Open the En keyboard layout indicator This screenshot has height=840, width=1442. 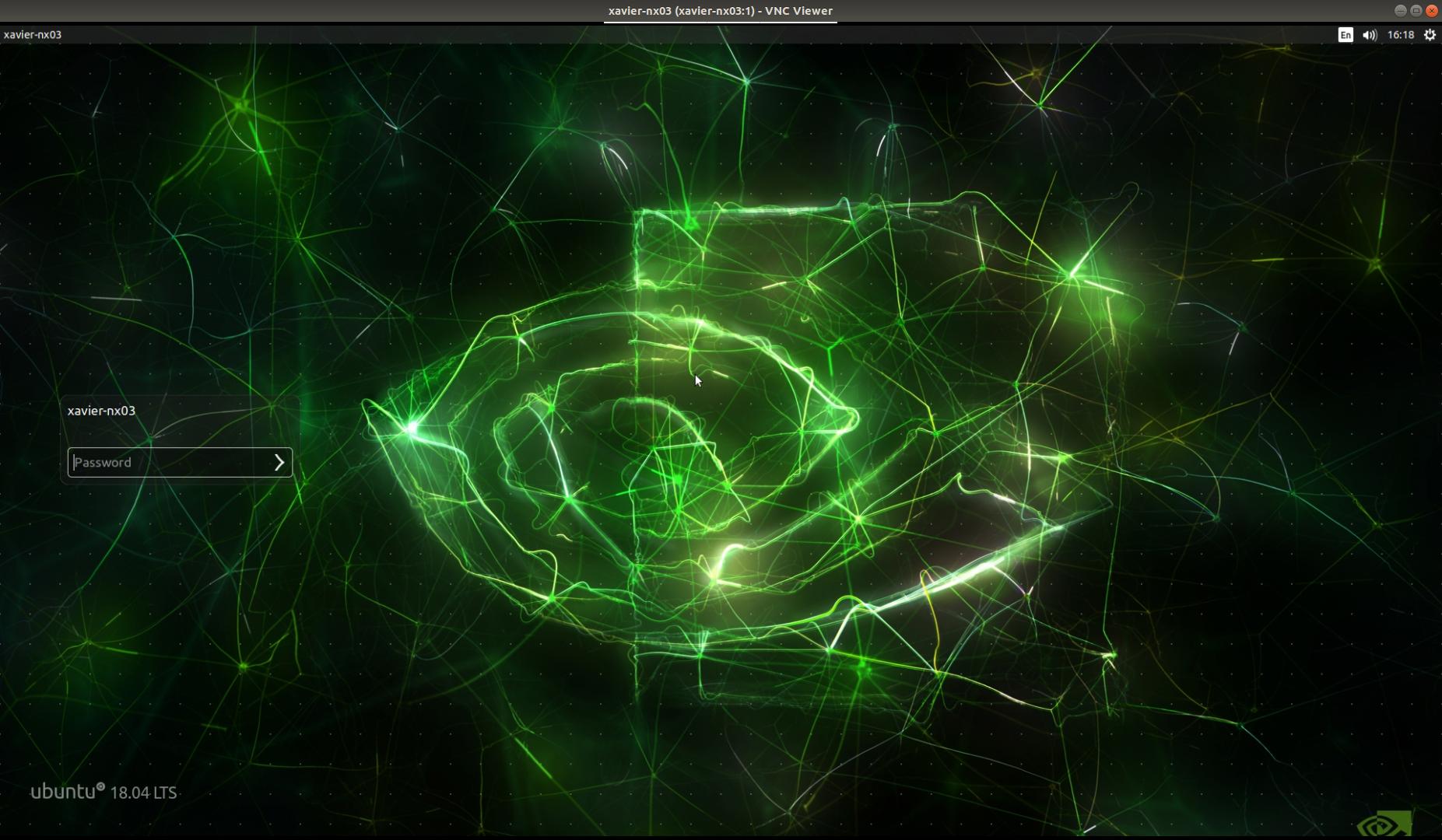tap(1346, 34)
